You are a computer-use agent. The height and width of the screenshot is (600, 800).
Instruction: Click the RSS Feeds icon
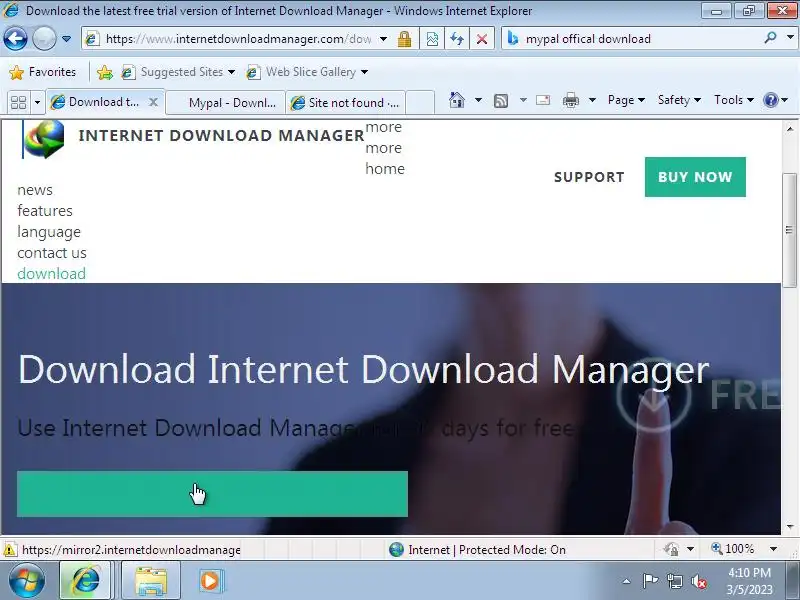501,101
